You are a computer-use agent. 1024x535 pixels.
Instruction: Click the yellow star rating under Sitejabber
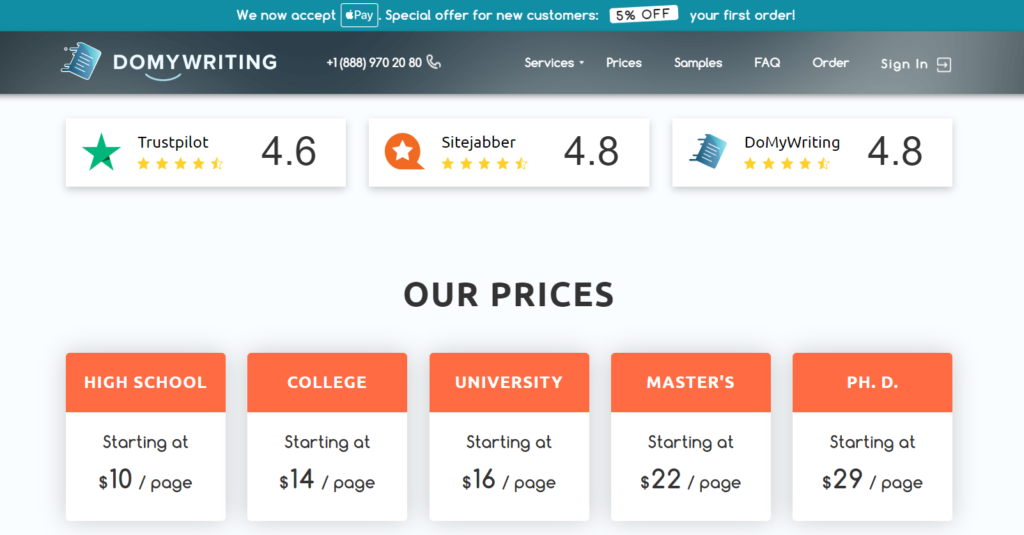pos(484,163)
